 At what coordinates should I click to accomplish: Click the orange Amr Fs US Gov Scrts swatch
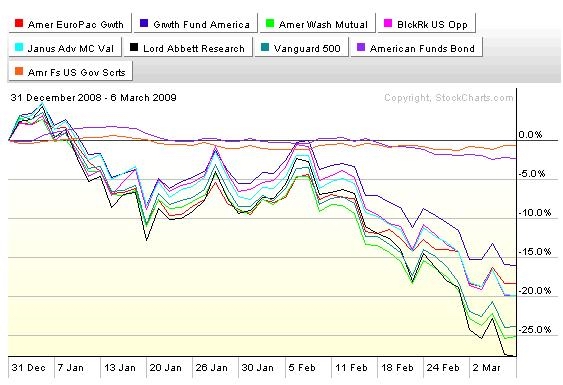[x=19, y=71]
